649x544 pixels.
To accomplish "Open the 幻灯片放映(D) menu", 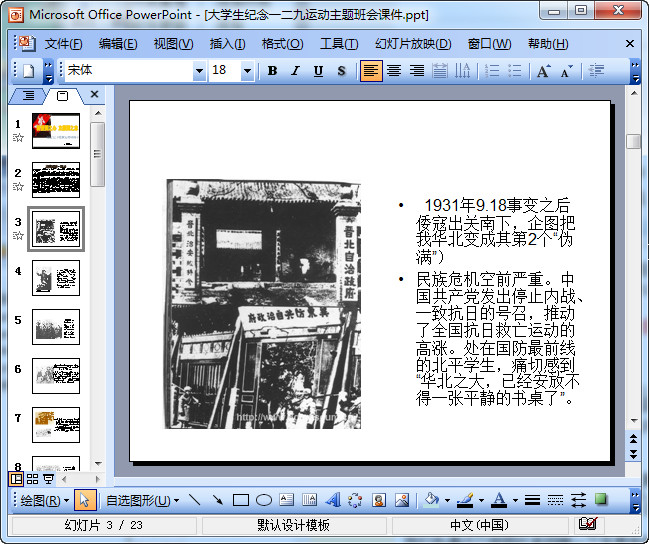I will click(413, 43).
